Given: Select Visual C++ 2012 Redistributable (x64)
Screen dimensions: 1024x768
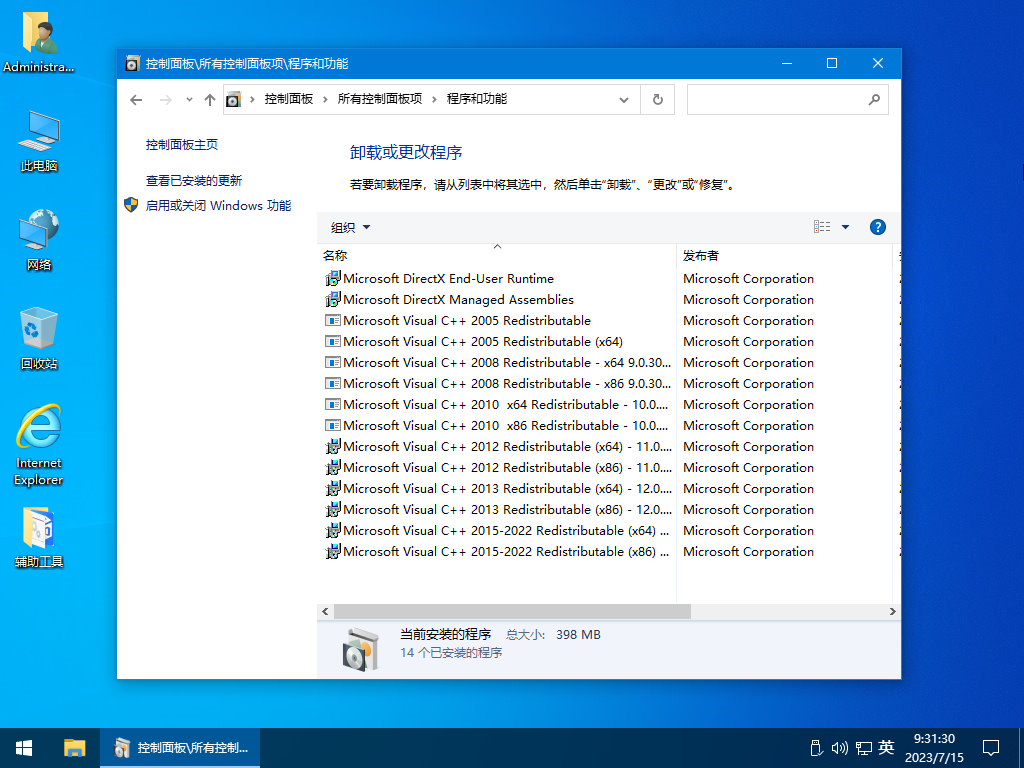Looking at the screenshot, I should pos(496,447).
